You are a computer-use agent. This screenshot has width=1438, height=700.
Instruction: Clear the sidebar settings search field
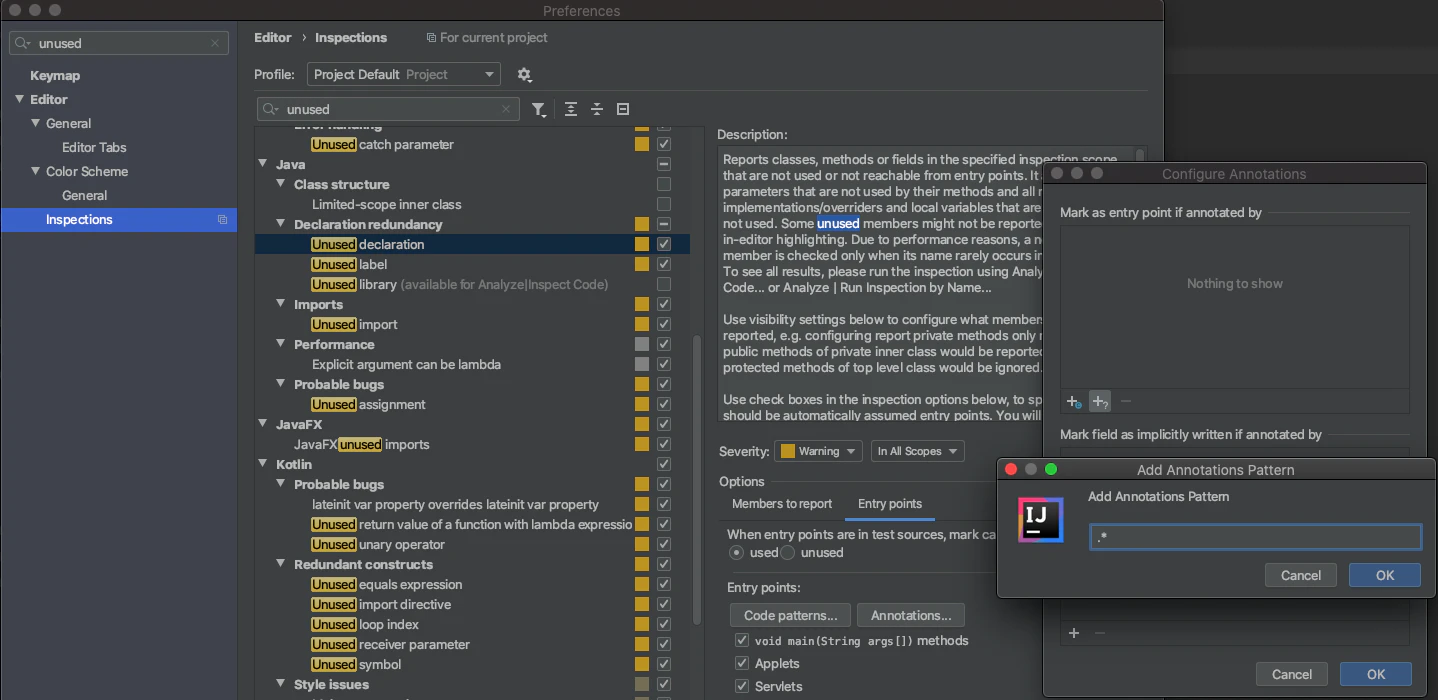click(215, 43)
